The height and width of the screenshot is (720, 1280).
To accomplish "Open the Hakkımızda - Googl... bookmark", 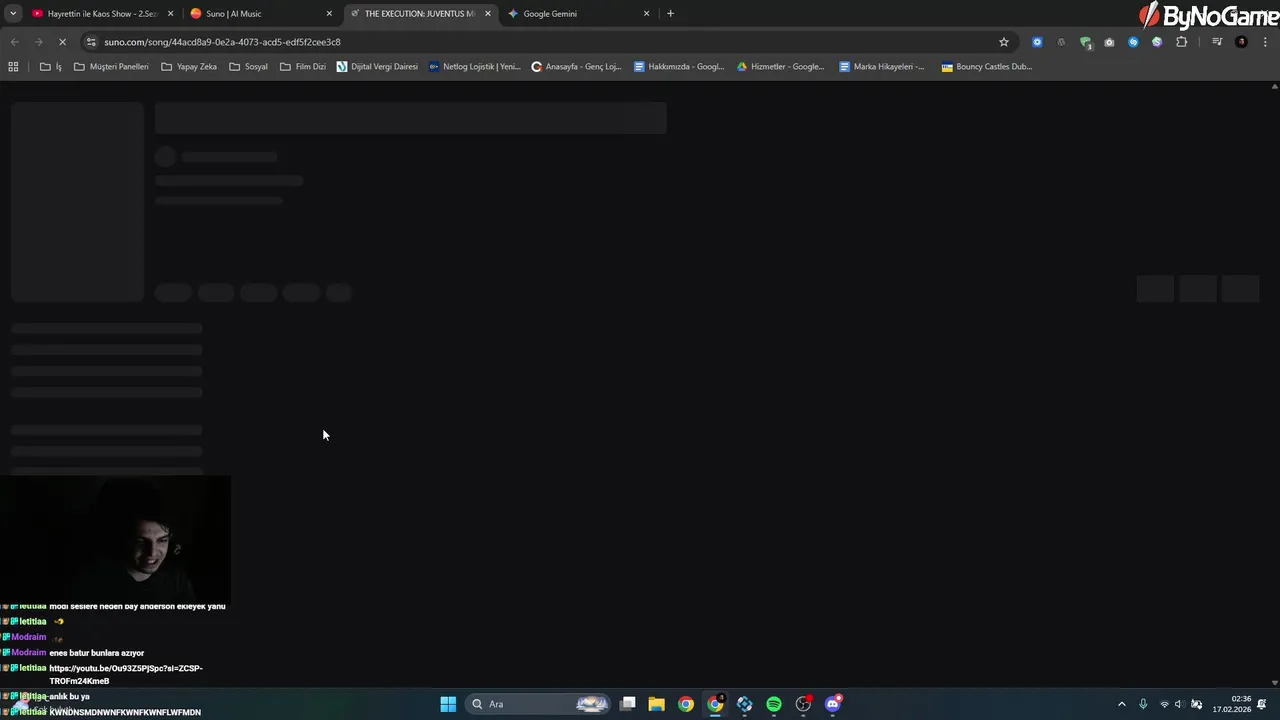I will (679, 67).
